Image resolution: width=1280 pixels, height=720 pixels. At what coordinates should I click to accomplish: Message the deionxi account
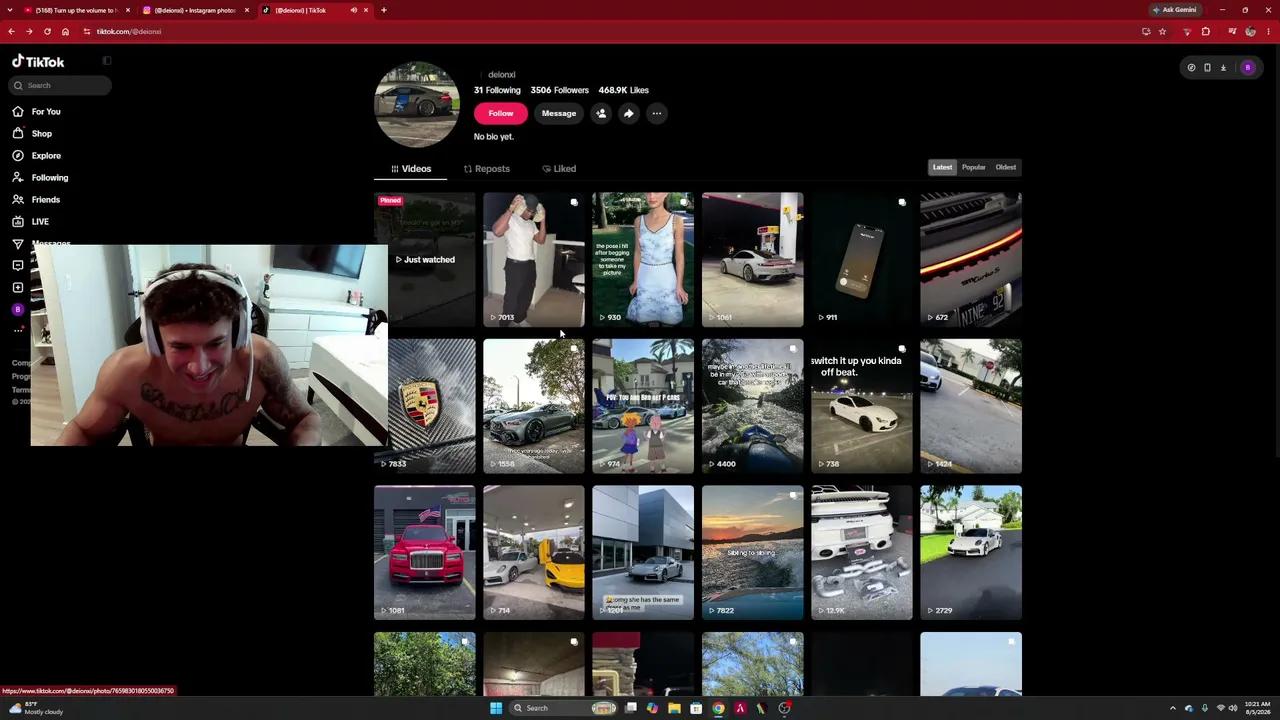[559, 113]
